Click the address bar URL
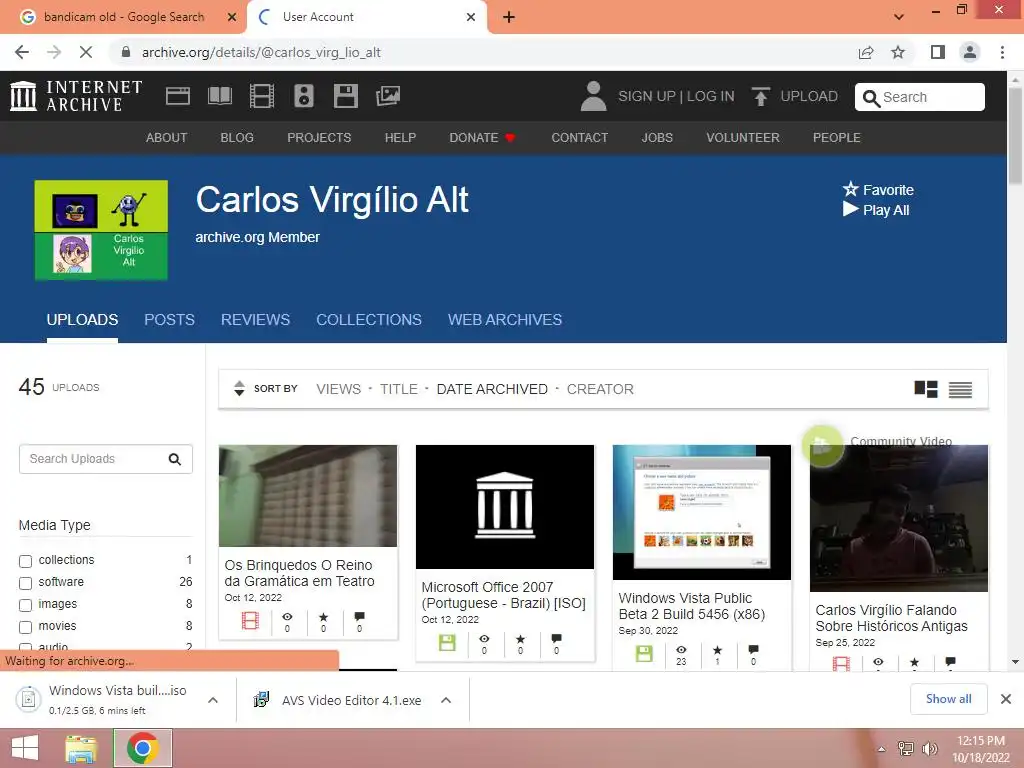 point(261,52)
